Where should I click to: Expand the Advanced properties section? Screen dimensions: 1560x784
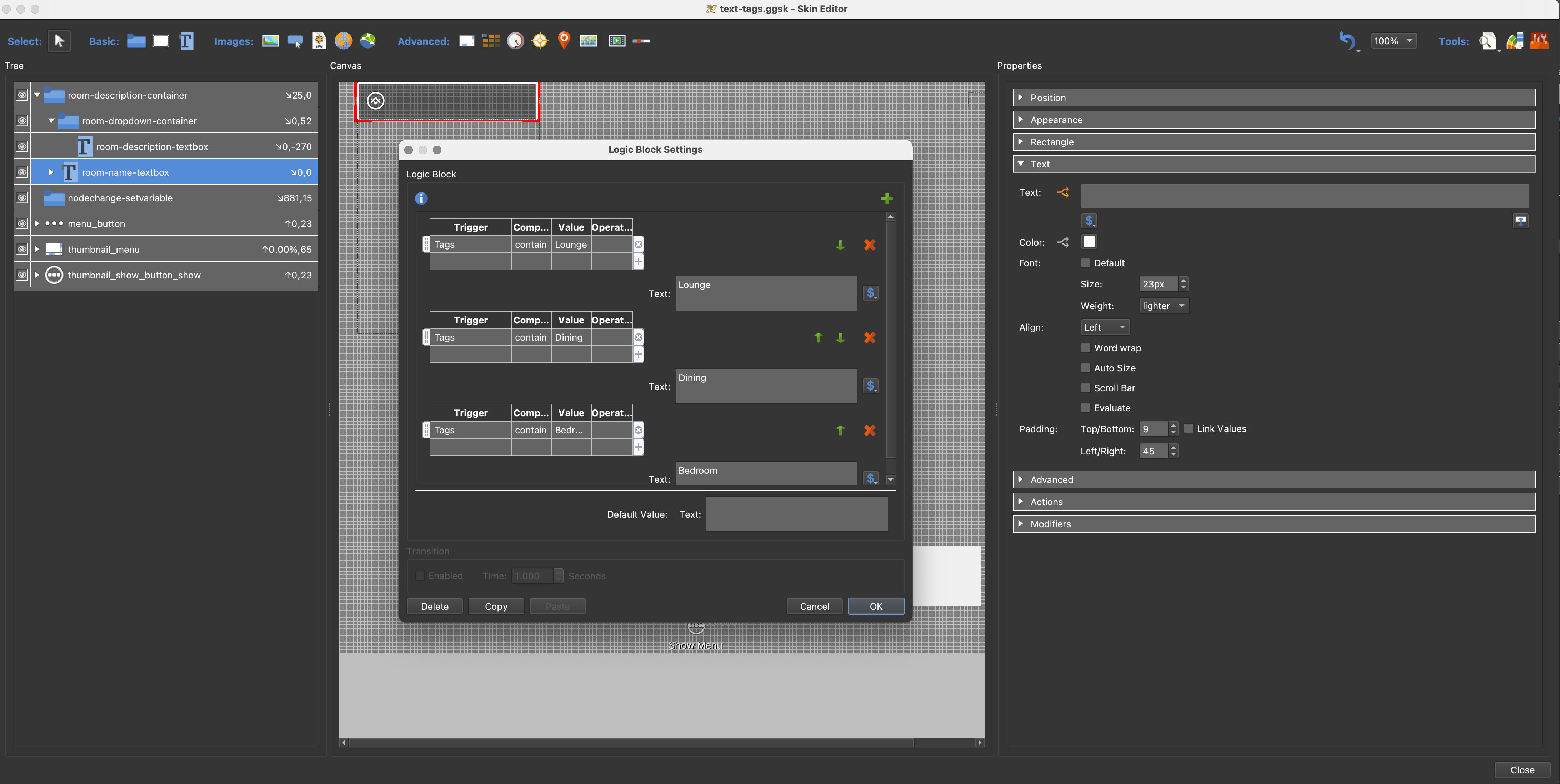(x=1274, y=479)
